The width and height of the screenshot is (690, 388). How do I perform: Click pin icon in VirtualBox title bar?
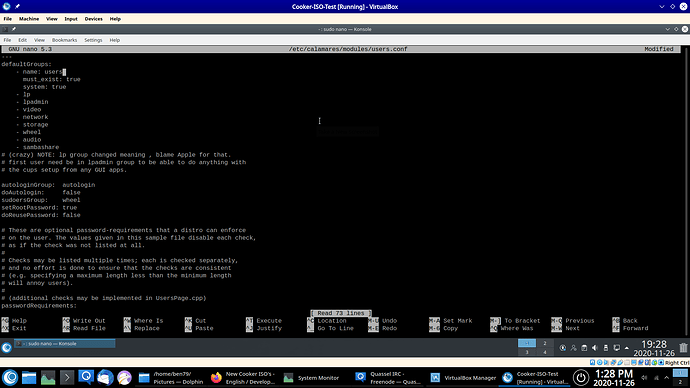(17, 7)
